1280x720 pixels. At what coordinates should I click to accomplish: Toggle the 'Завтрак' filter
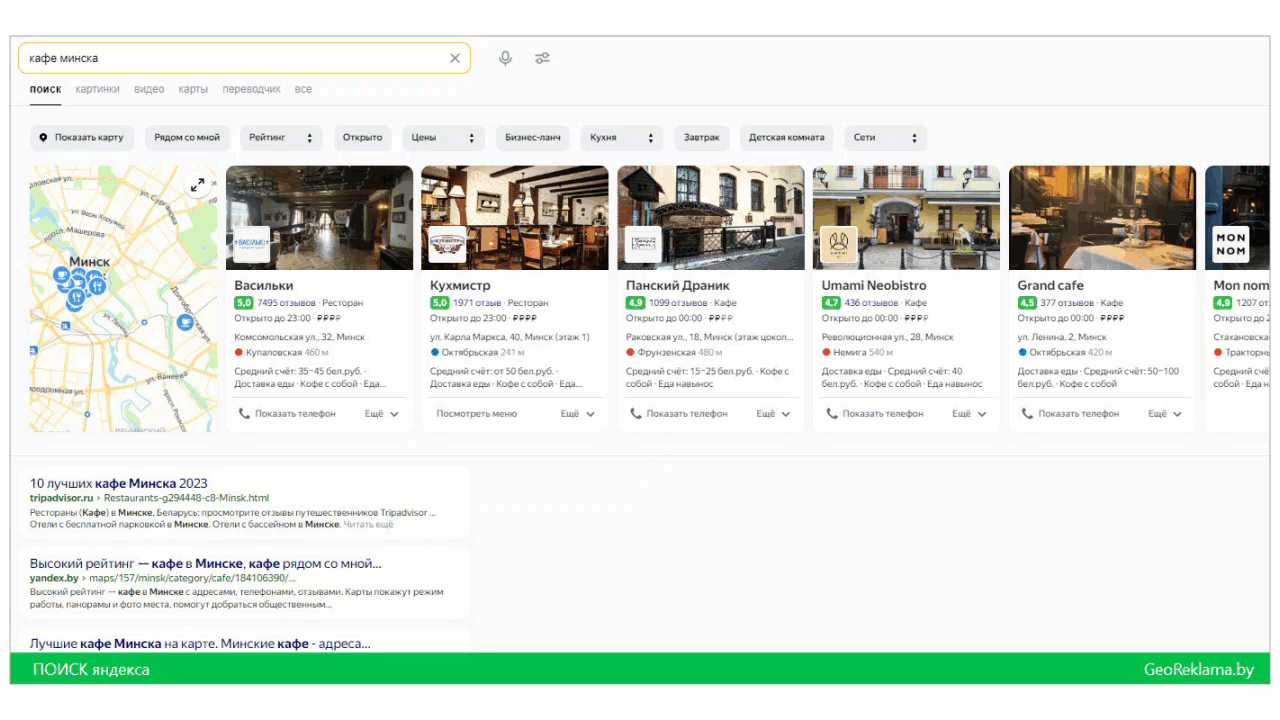tap(702, 138)
